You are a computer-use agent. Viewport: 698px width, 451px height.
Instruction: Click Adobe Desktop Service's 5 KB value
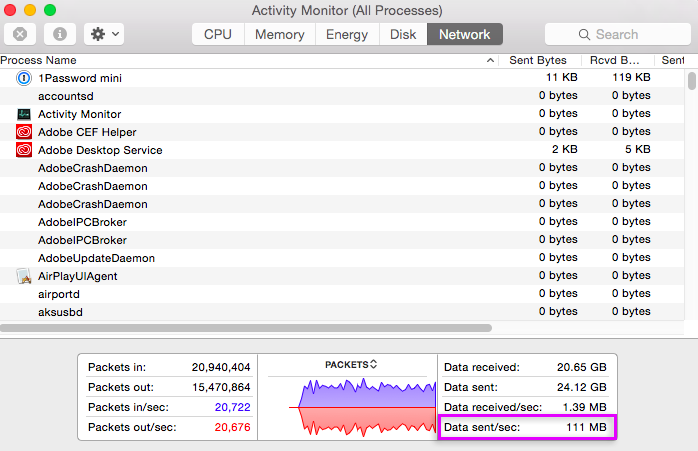[637, 149]
